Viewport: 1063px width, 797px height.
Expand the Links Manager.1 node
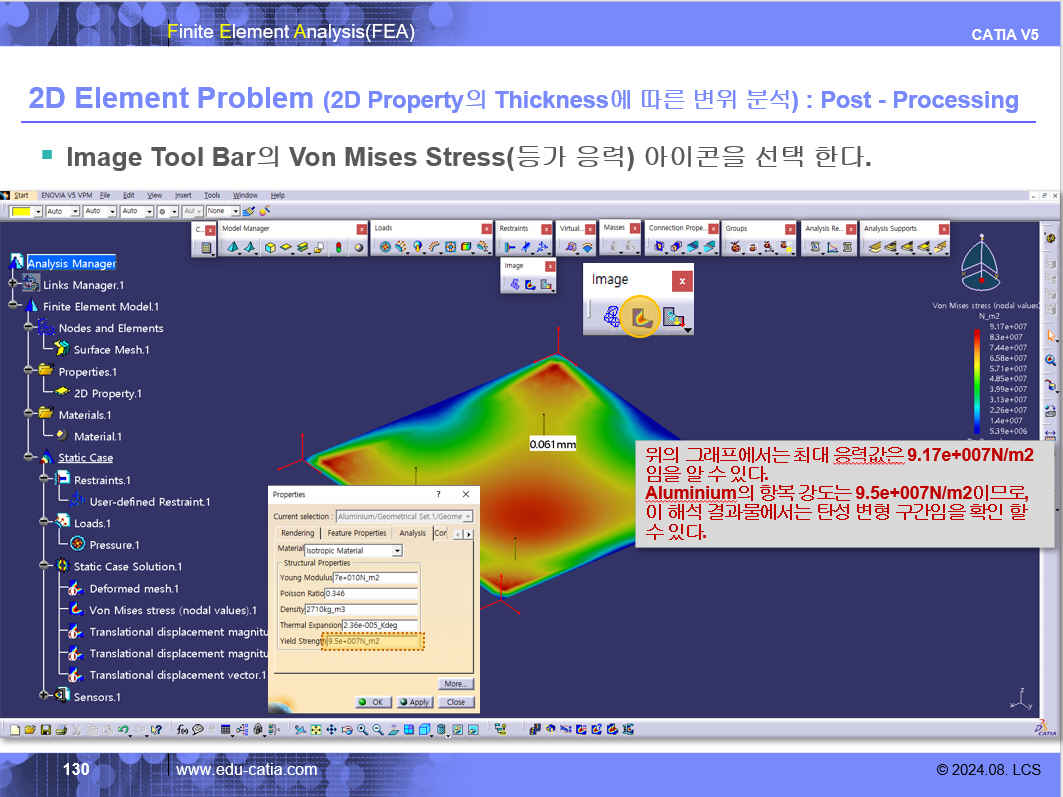[x=13, y=285]
